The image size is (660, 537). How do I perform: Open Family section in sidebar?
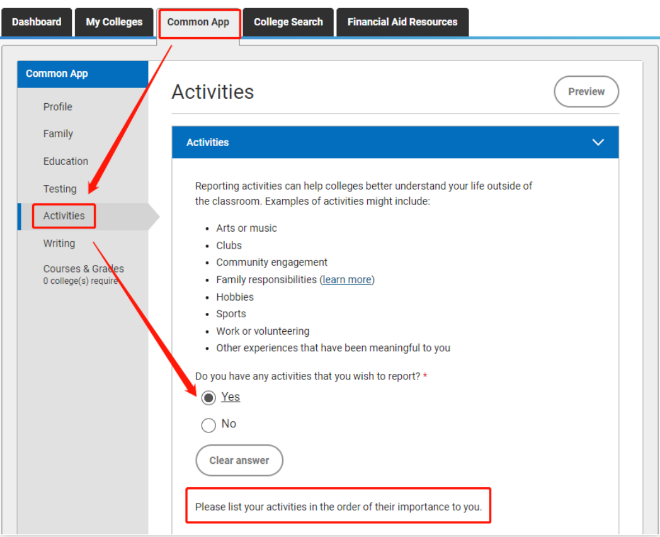58,134
